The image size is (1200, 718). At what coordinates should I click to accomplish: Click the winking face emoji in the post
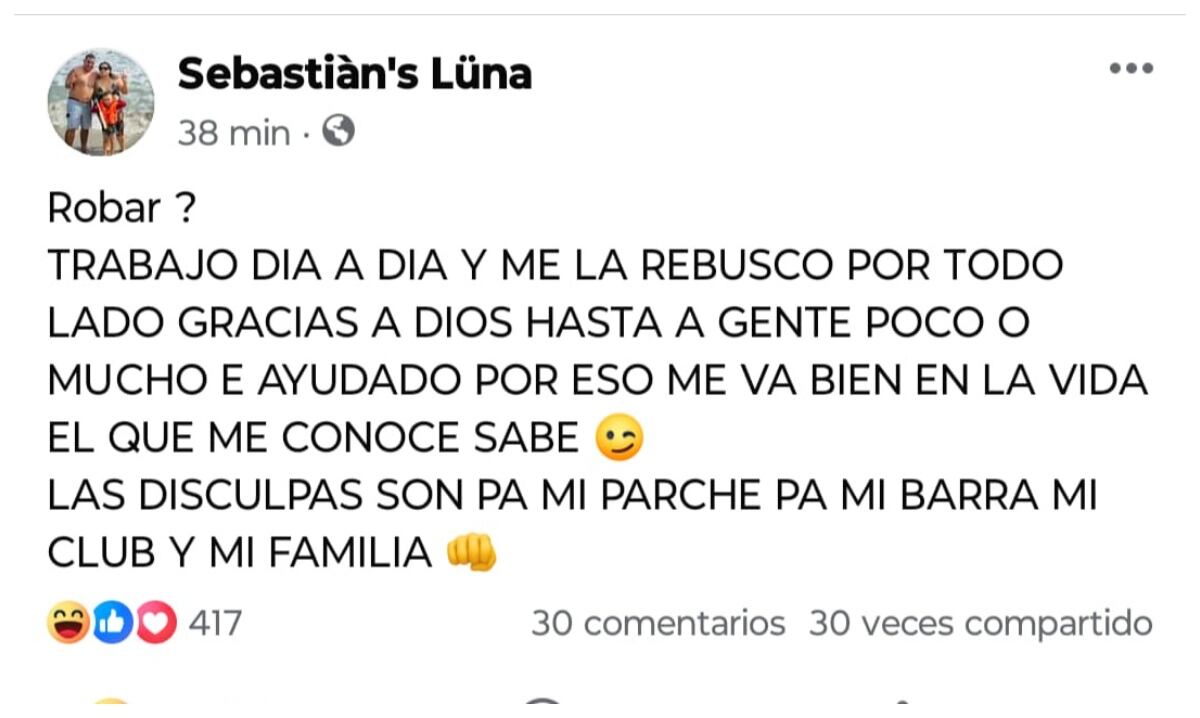pos(620,437)
